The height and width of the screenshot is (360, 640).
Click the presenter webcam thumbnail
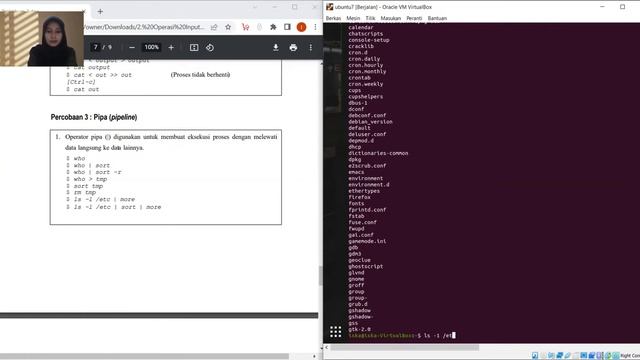pos(42,39)
